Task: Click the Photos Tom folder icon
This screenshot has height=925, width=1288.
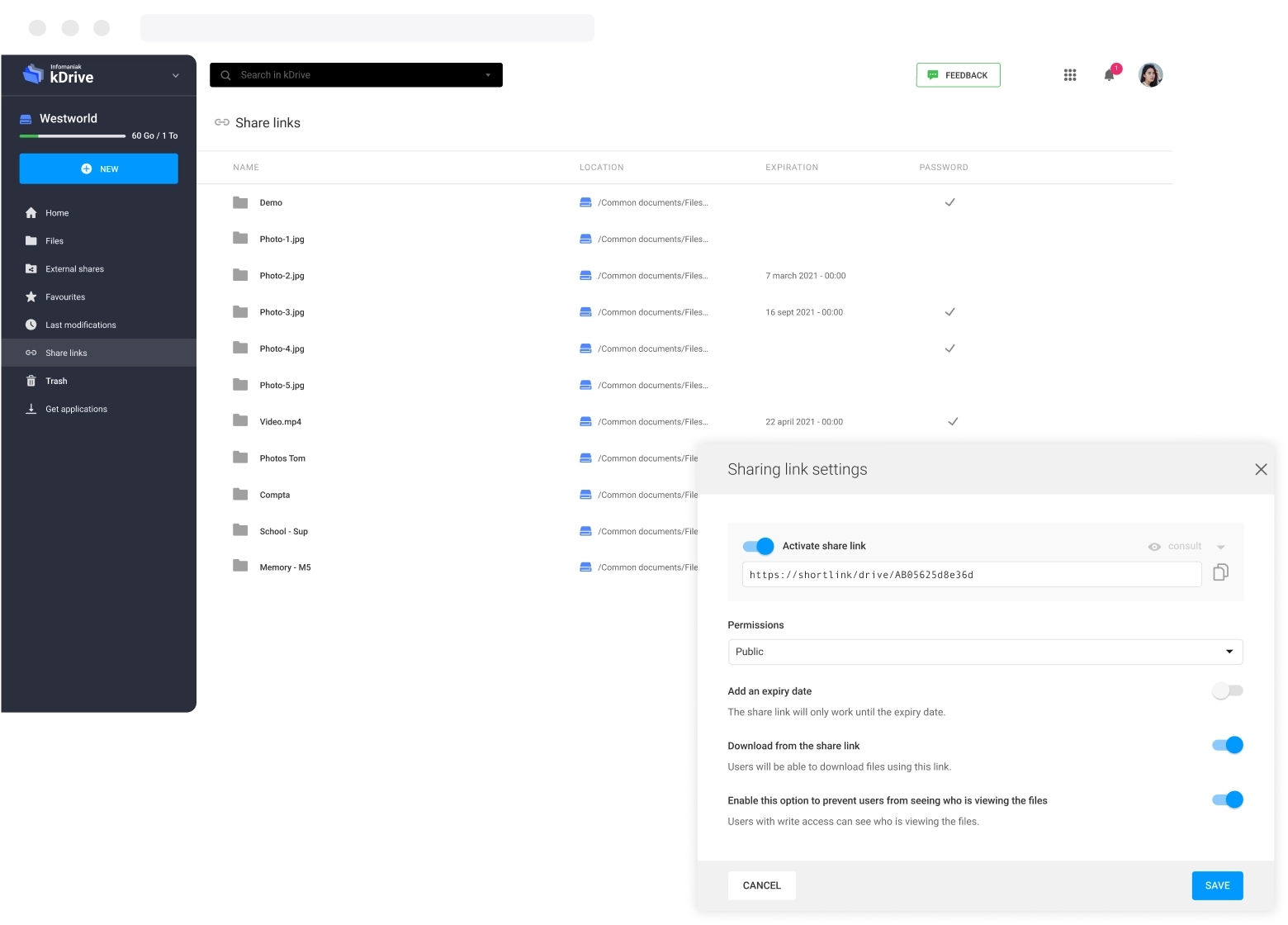Action: point(240,458)
